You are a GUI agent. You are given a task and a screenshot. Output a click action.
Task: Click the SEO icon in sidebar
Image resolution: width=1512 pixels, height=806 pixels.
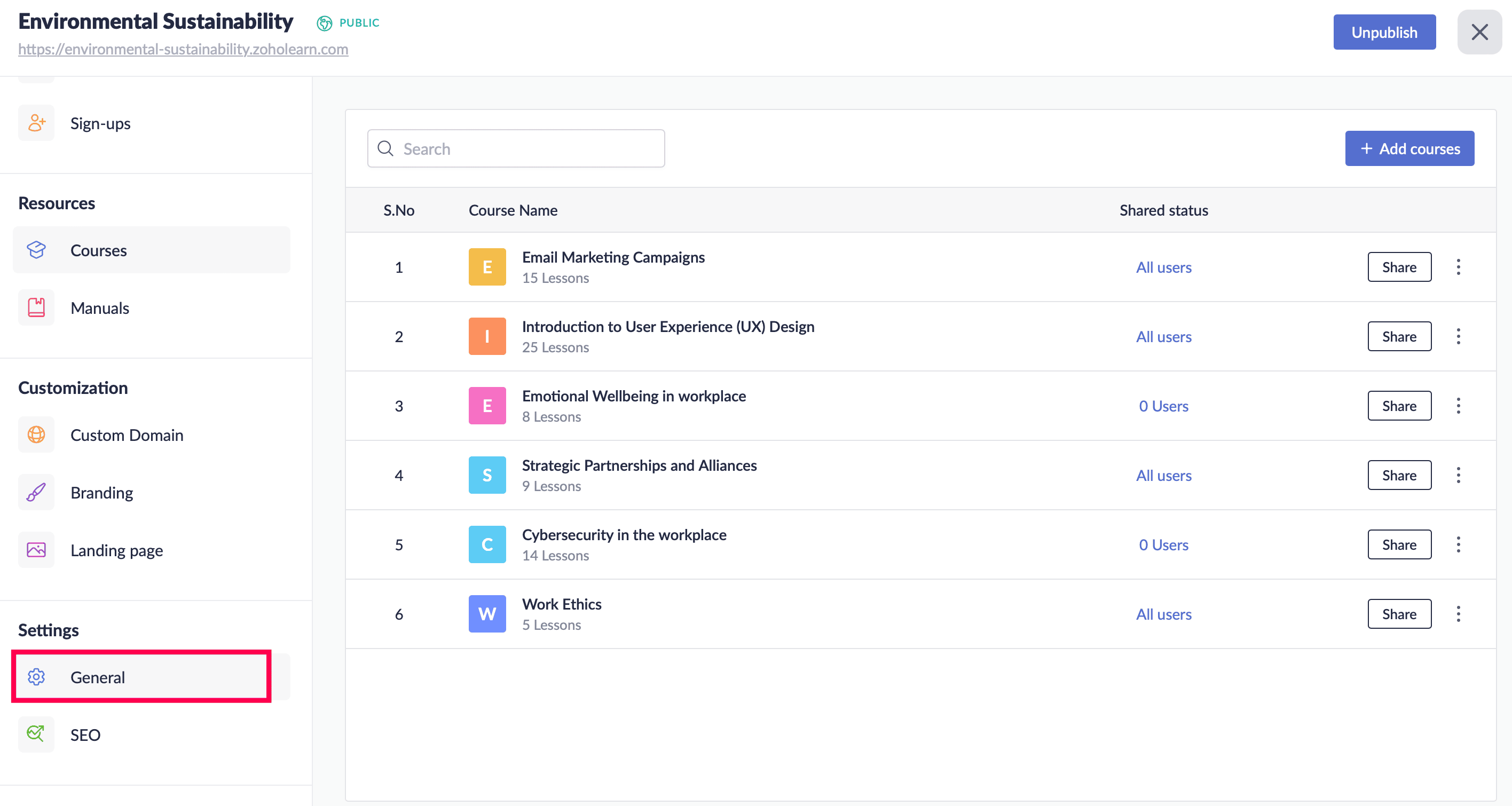36,734
